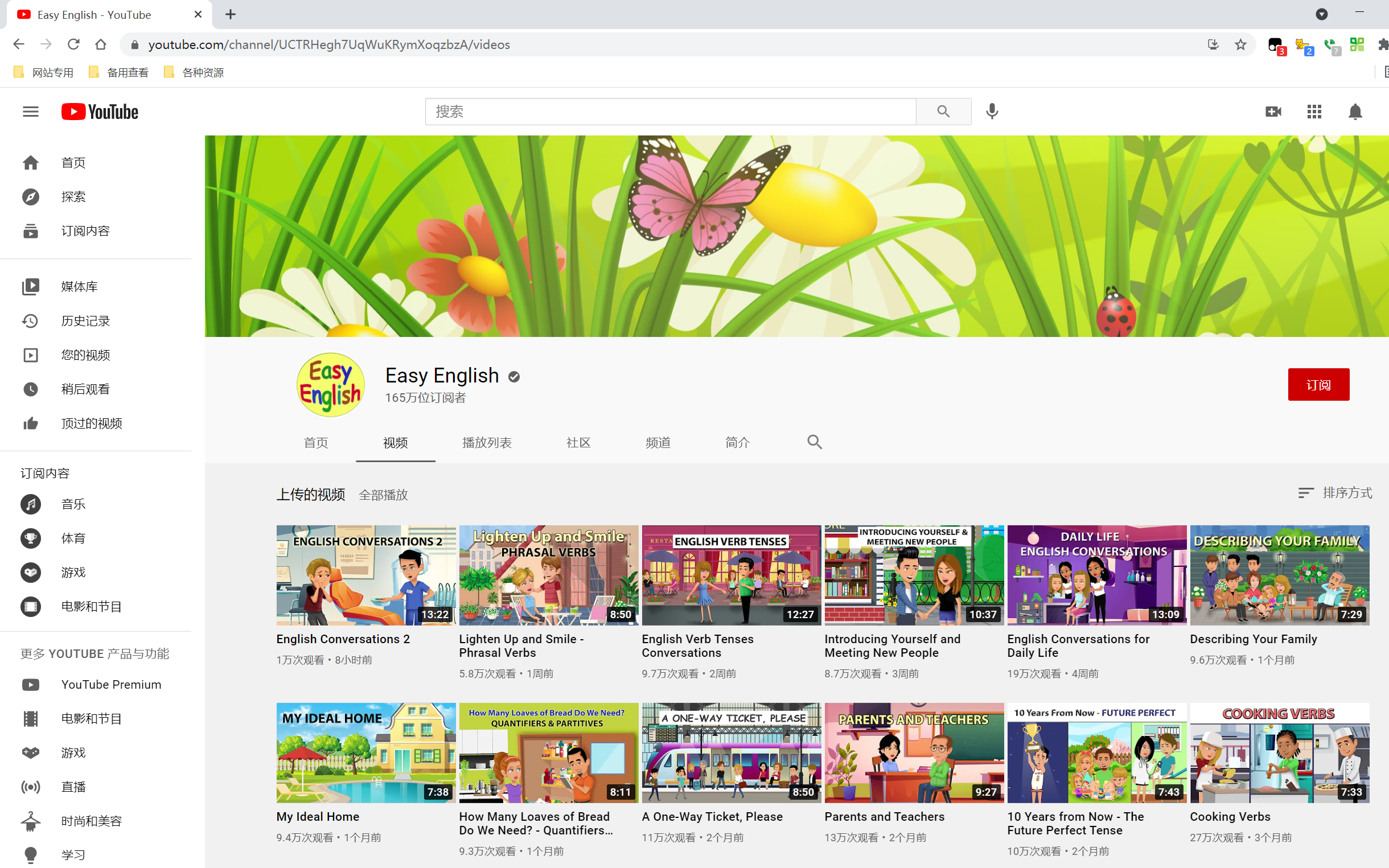
Task: Open 订阅内容 in the top sidebar section
Action: pos(96,231)
